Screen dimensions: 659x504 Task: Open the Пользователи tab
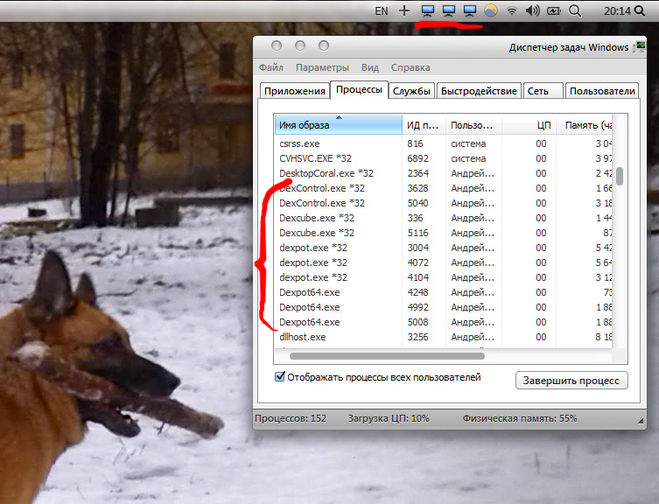602,91
